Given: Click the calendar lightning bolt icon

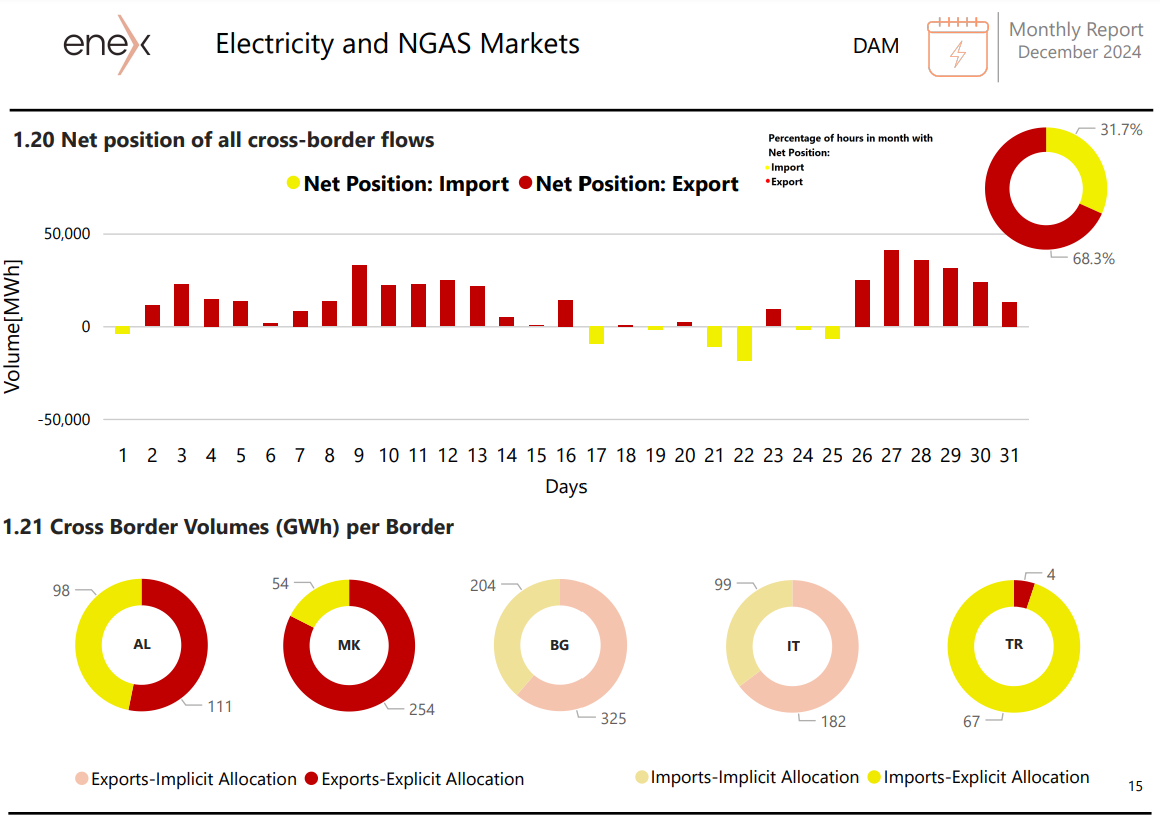Looking at the screenshot, I should [x=958, y=47].
